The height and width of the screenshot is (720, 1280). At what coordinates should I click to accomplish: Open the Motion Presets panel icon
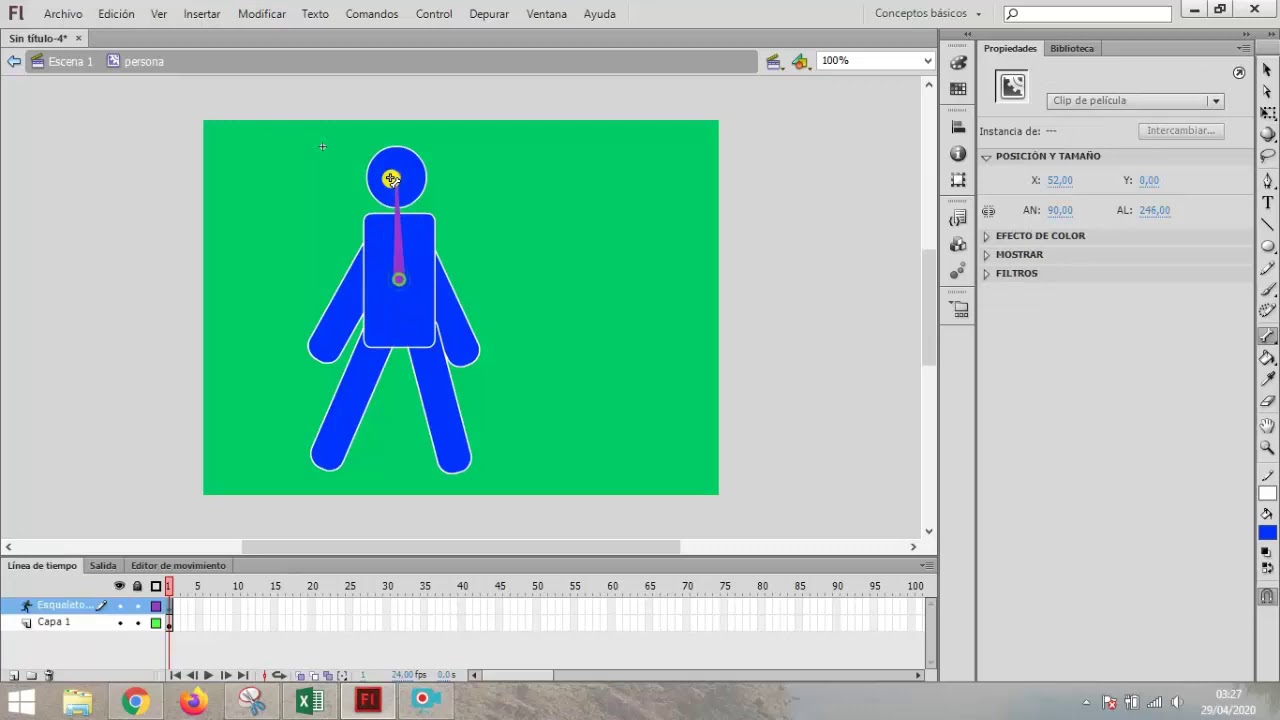(x=958, y=271)
